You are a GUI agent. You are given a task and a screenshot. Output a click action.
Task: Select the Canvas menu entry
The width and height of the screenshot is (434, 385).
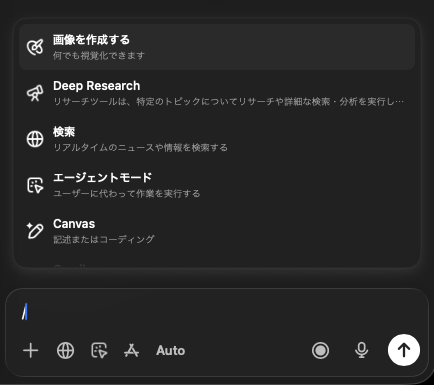tap(217, 231)
